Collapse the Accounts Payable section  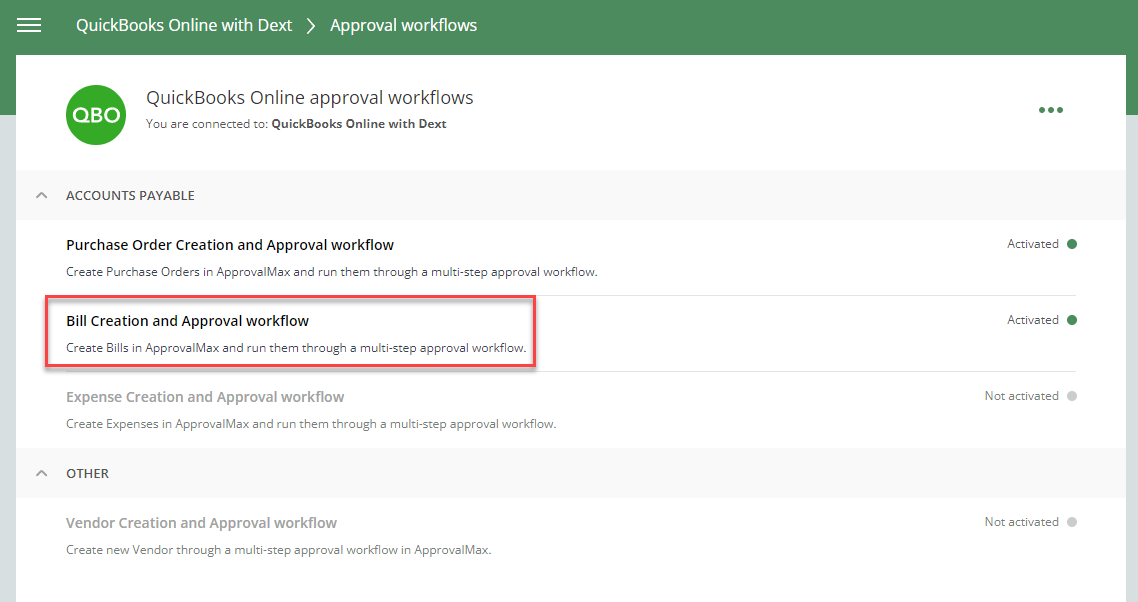pos(41,195)
